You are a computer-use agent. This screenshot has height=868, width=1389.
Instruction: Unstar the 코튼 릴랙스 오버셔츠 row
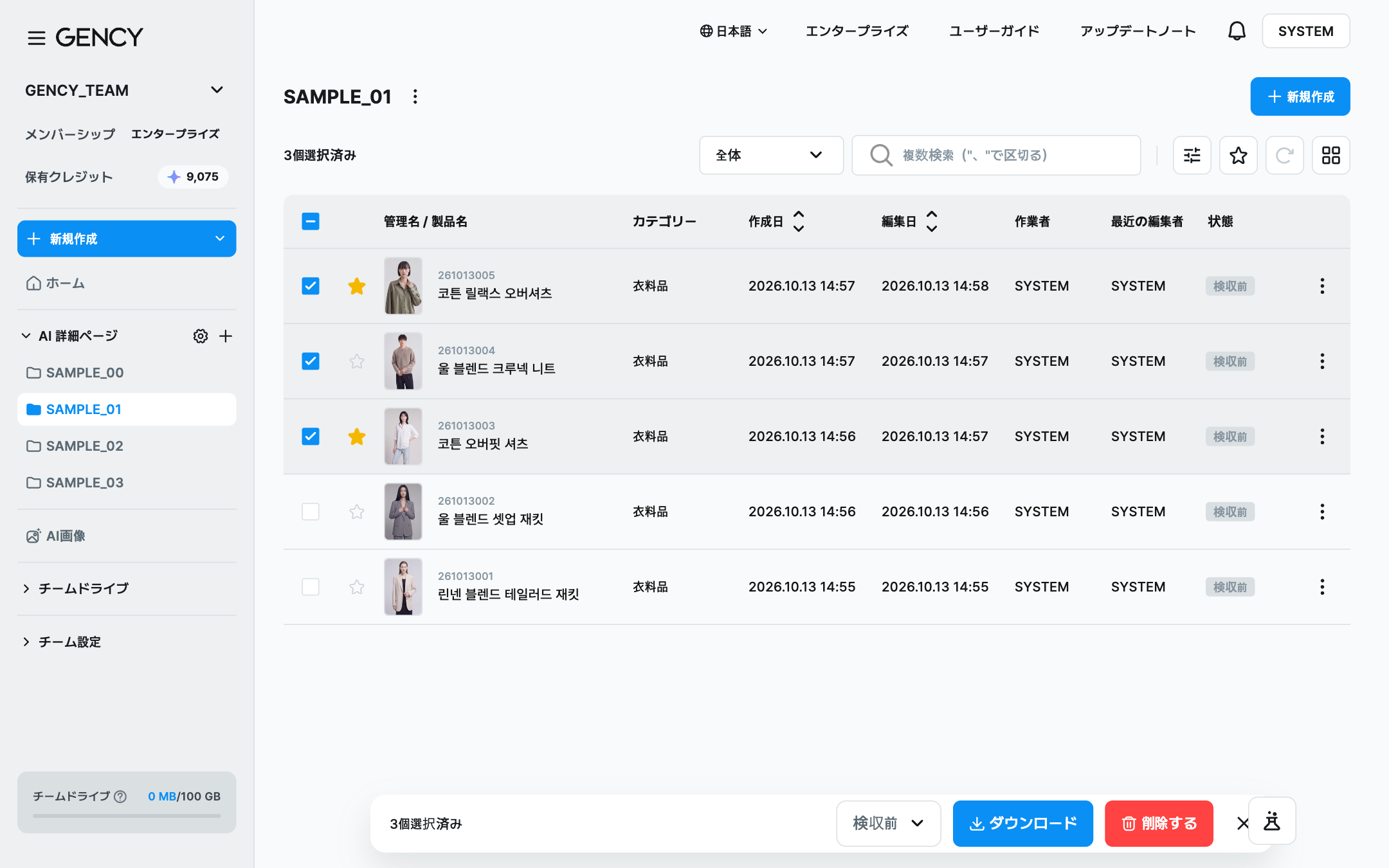point(357,286)
